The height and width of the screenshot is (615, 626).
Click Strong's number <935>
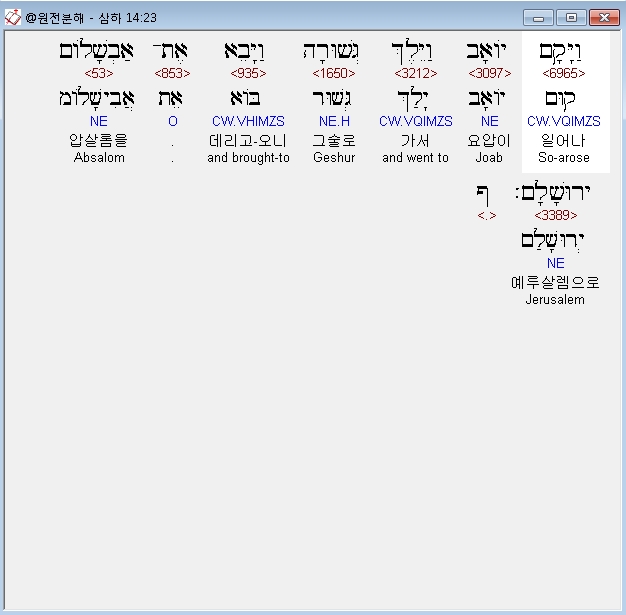click(248, 73)
